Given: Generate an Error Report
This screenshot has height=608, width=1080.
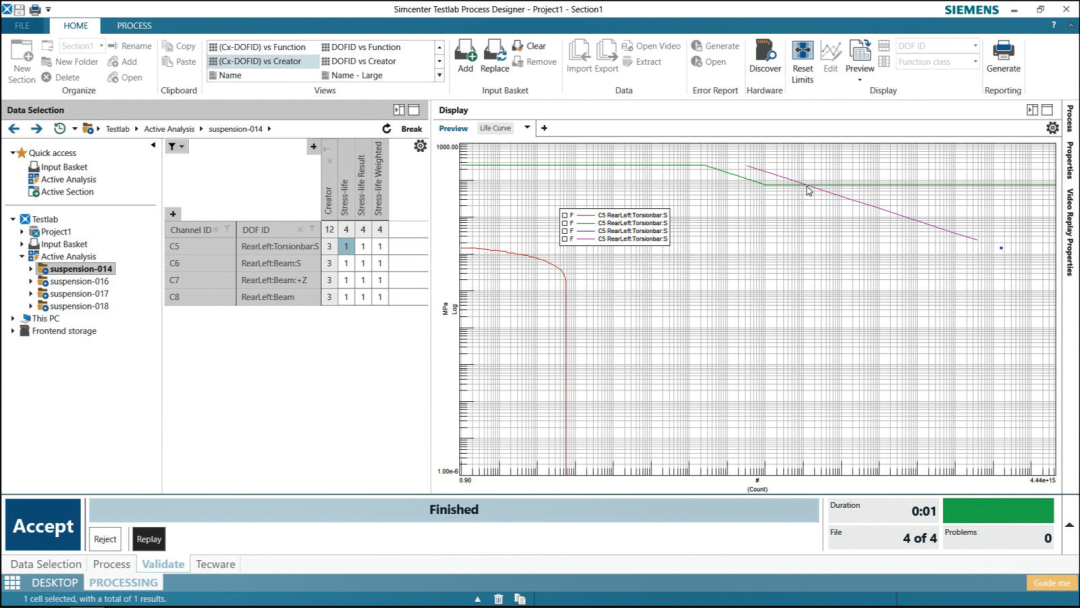Looking at the screenshot, I should coord(715,46).
